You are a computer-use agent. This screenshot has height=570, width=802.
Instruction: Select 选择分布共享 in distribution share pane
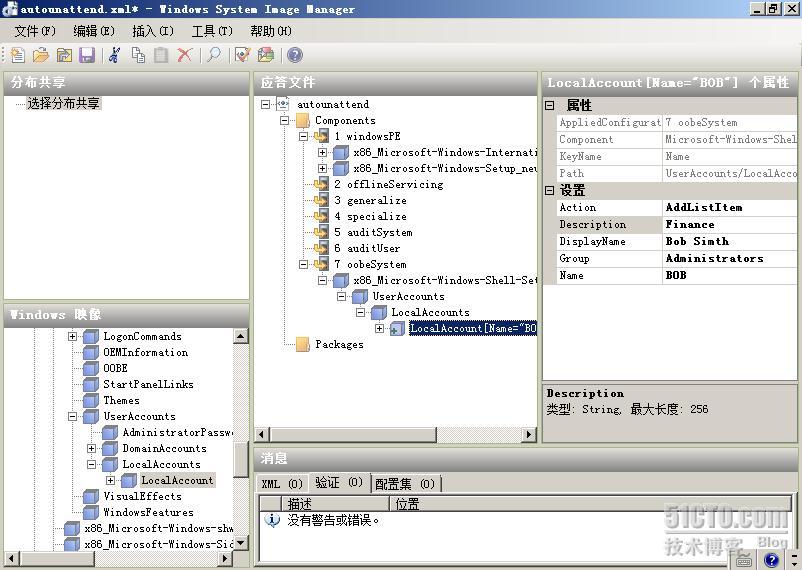coord(63,103)
